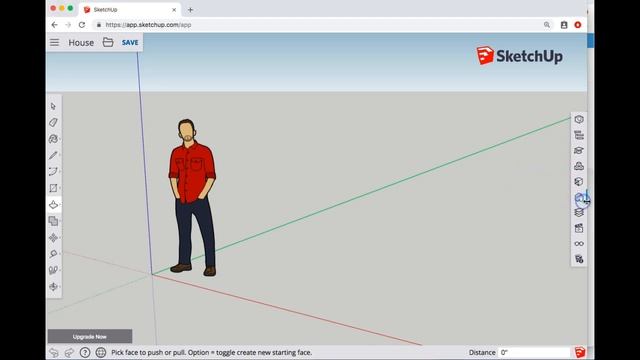Choose the Orbit tool
This screenshot has height=360, width=640.
point(53,287)
